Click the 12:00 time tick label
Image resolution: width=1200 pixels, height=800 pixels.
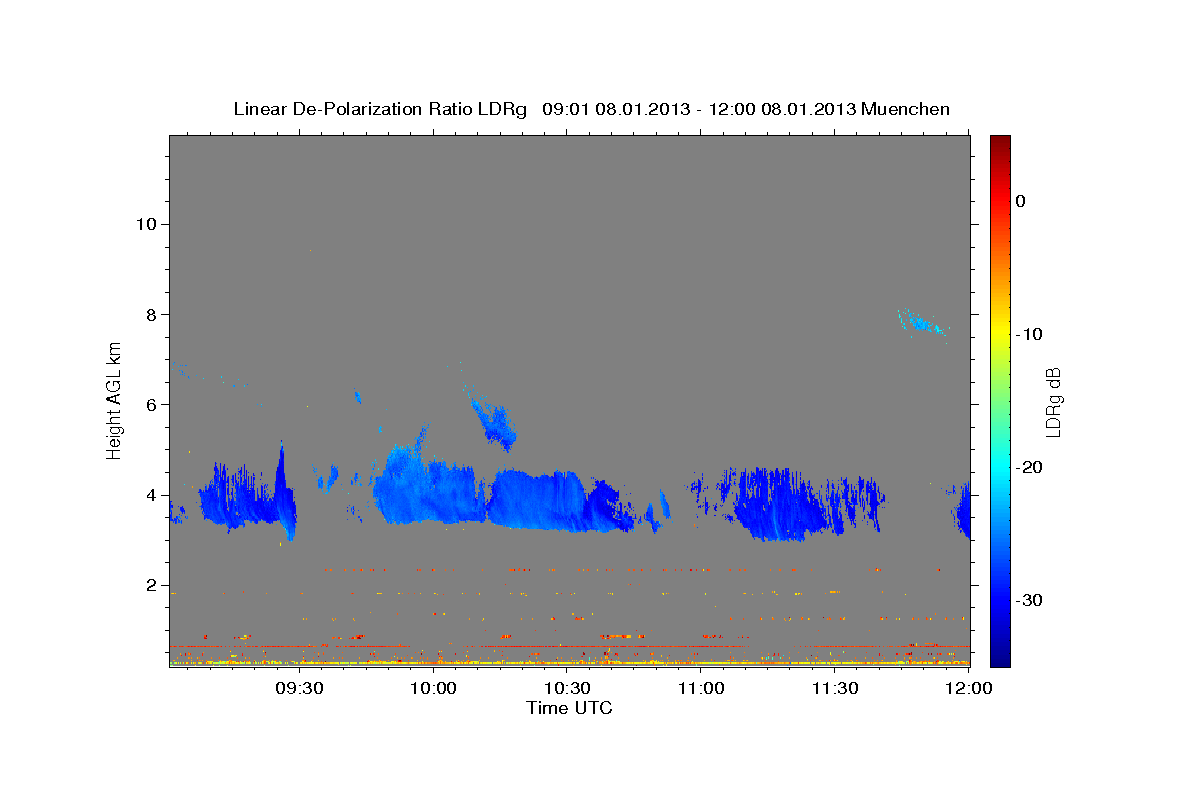point(969,687)
